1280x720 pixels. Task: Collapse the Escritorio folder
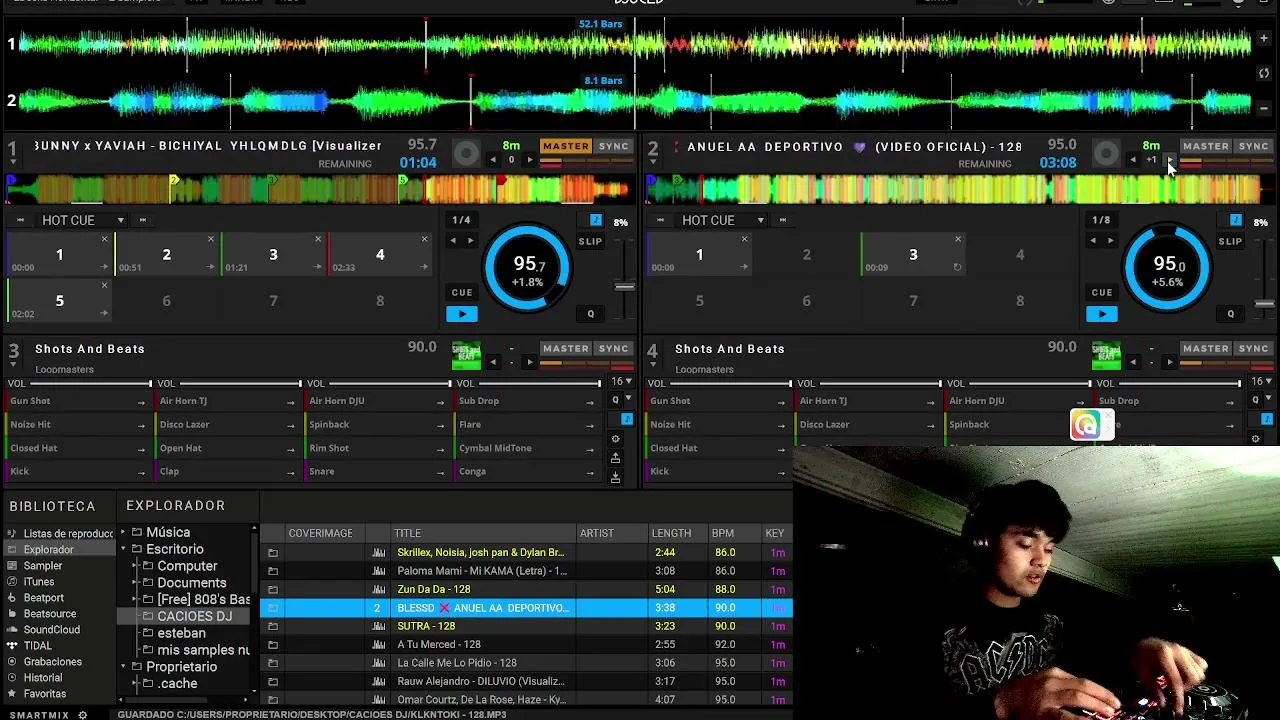click(124, 550)
